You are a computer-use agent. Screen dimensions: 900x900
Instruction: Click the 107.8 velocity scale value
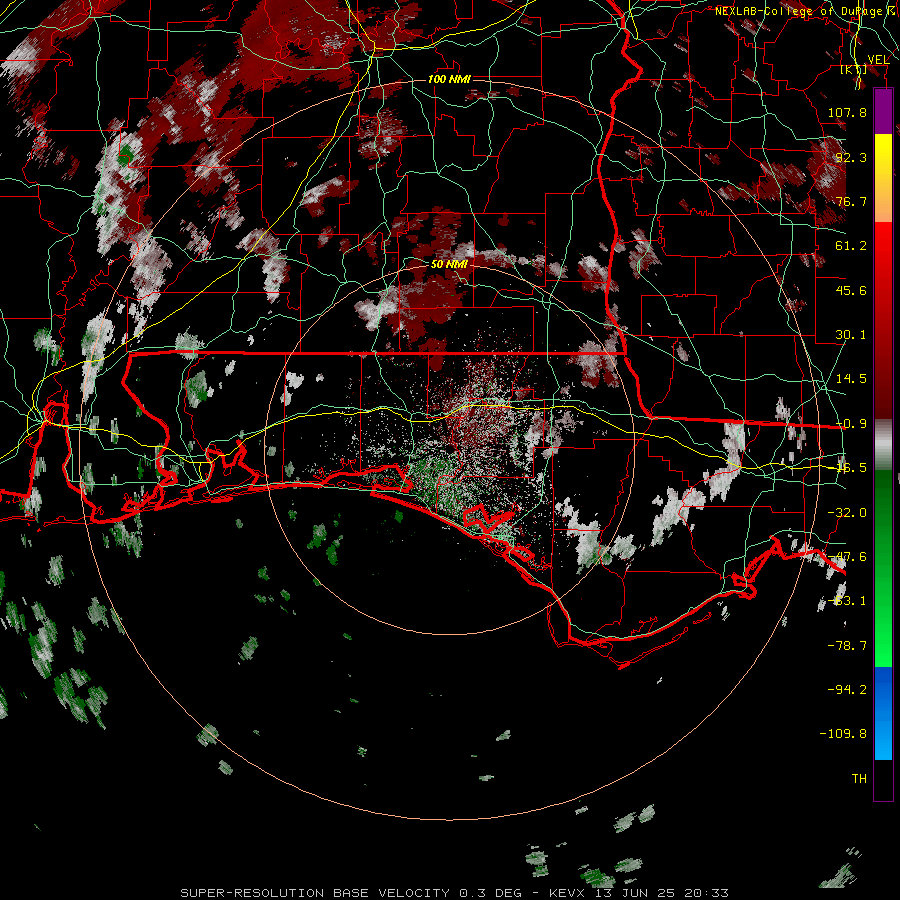[847, 112]
